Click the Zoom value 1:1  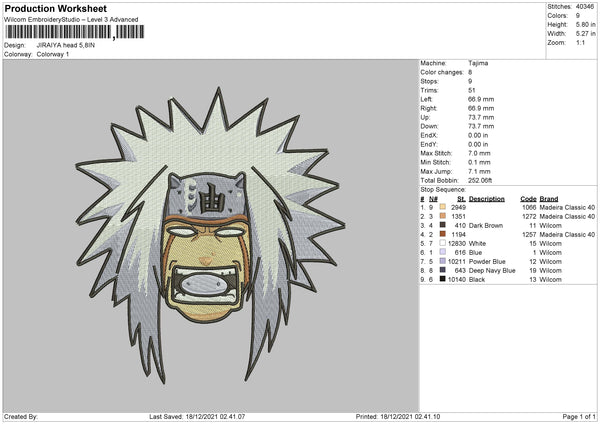580,42
